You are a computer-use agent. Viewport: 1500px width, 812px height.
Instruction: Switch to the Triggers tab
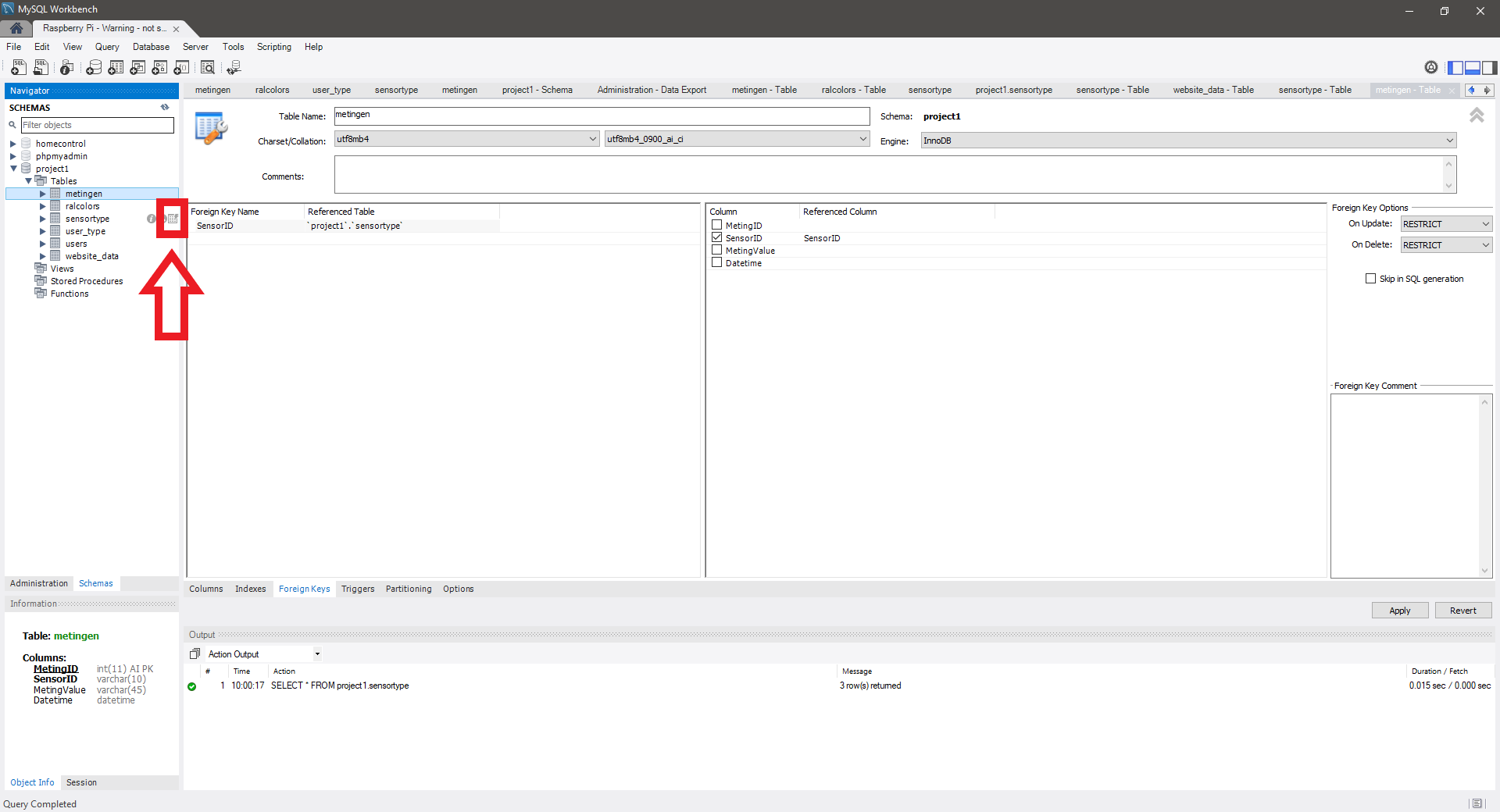[358, 589]
